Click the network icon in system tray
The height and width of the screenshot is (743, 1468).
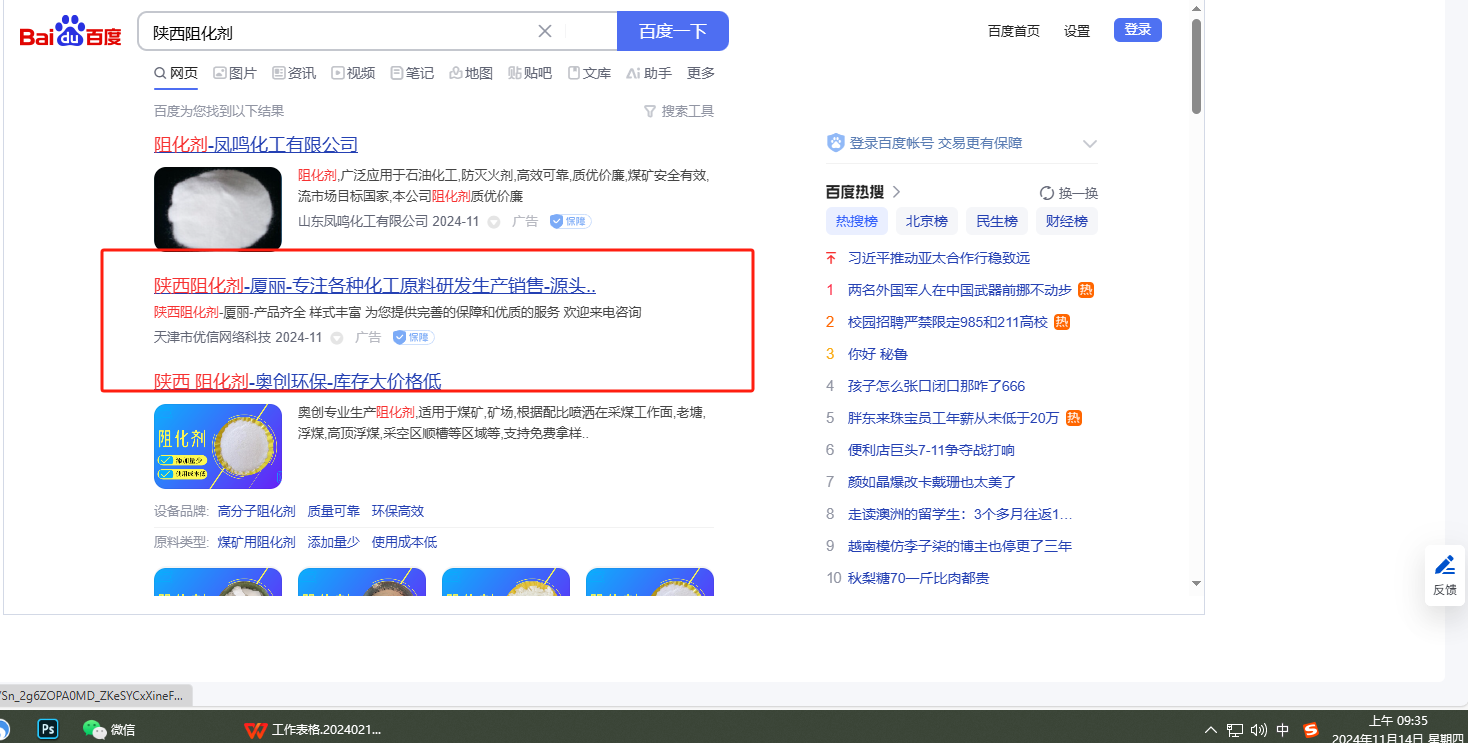[x=1236, y=730]
